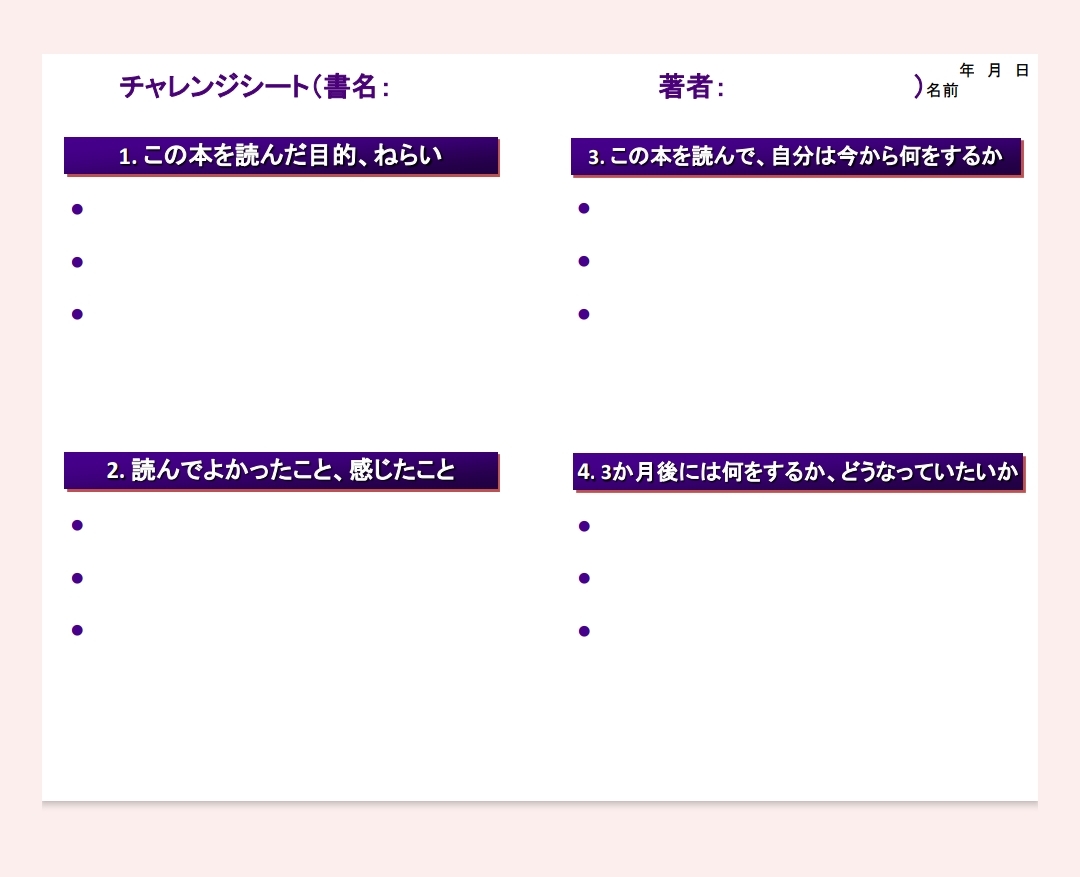Click the 著者: label
Image resolution: width=1080 pixels, height=877 pixels.
tap(690, 87)
